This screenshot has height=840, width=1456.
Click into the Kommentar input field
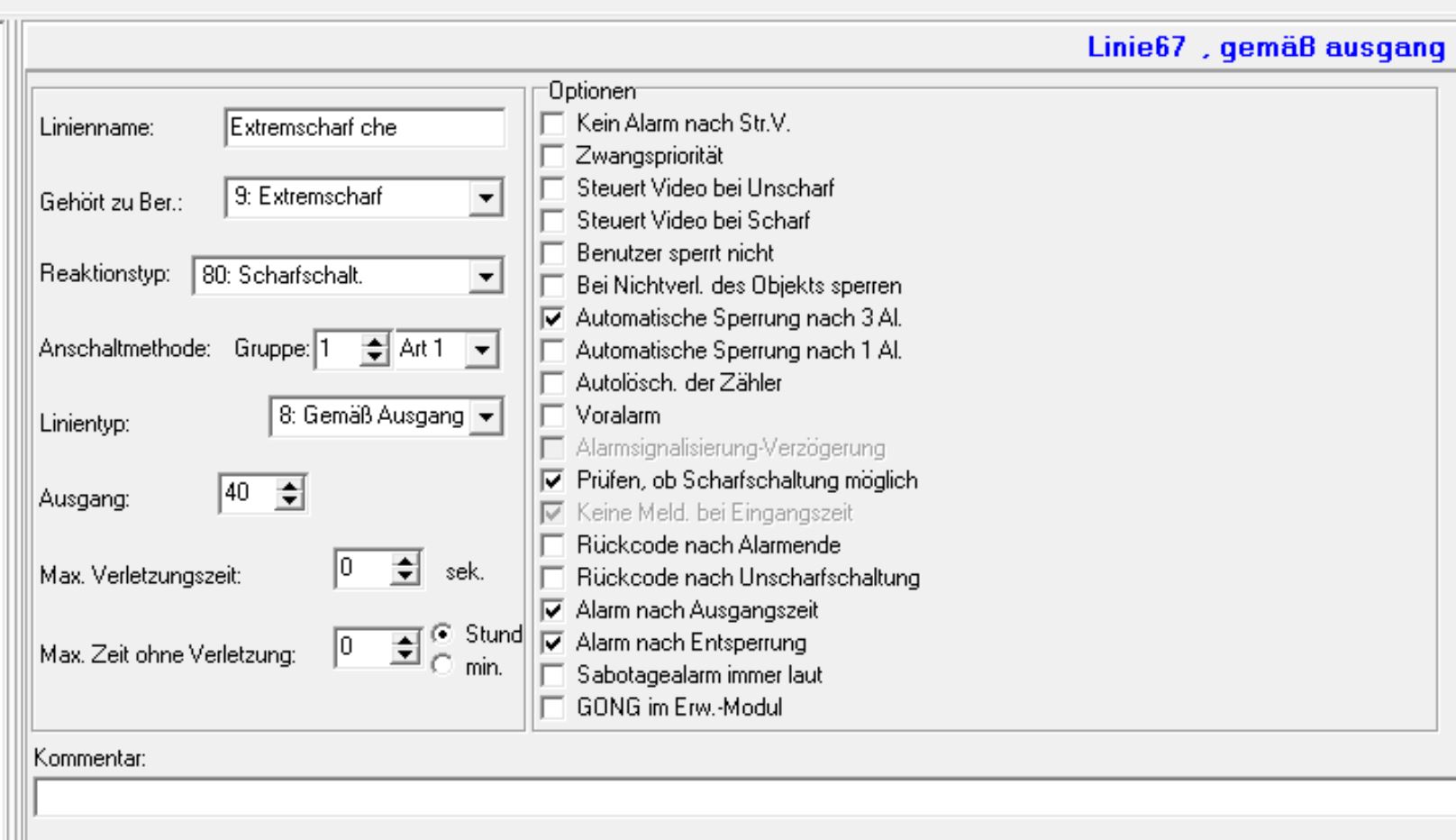[x=739, y=798]
